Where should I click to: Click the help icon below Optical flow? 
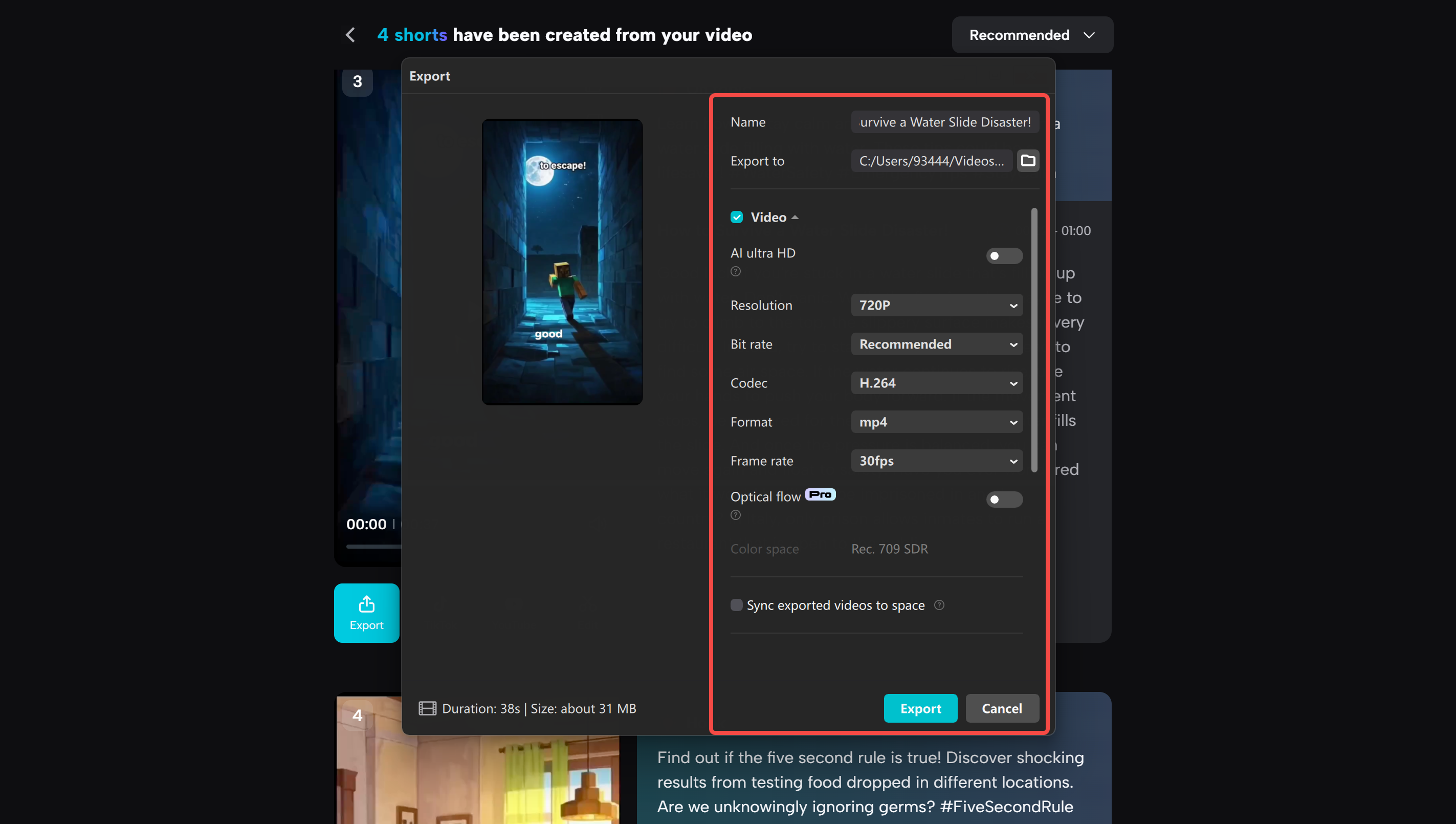[x=735, y=515]
